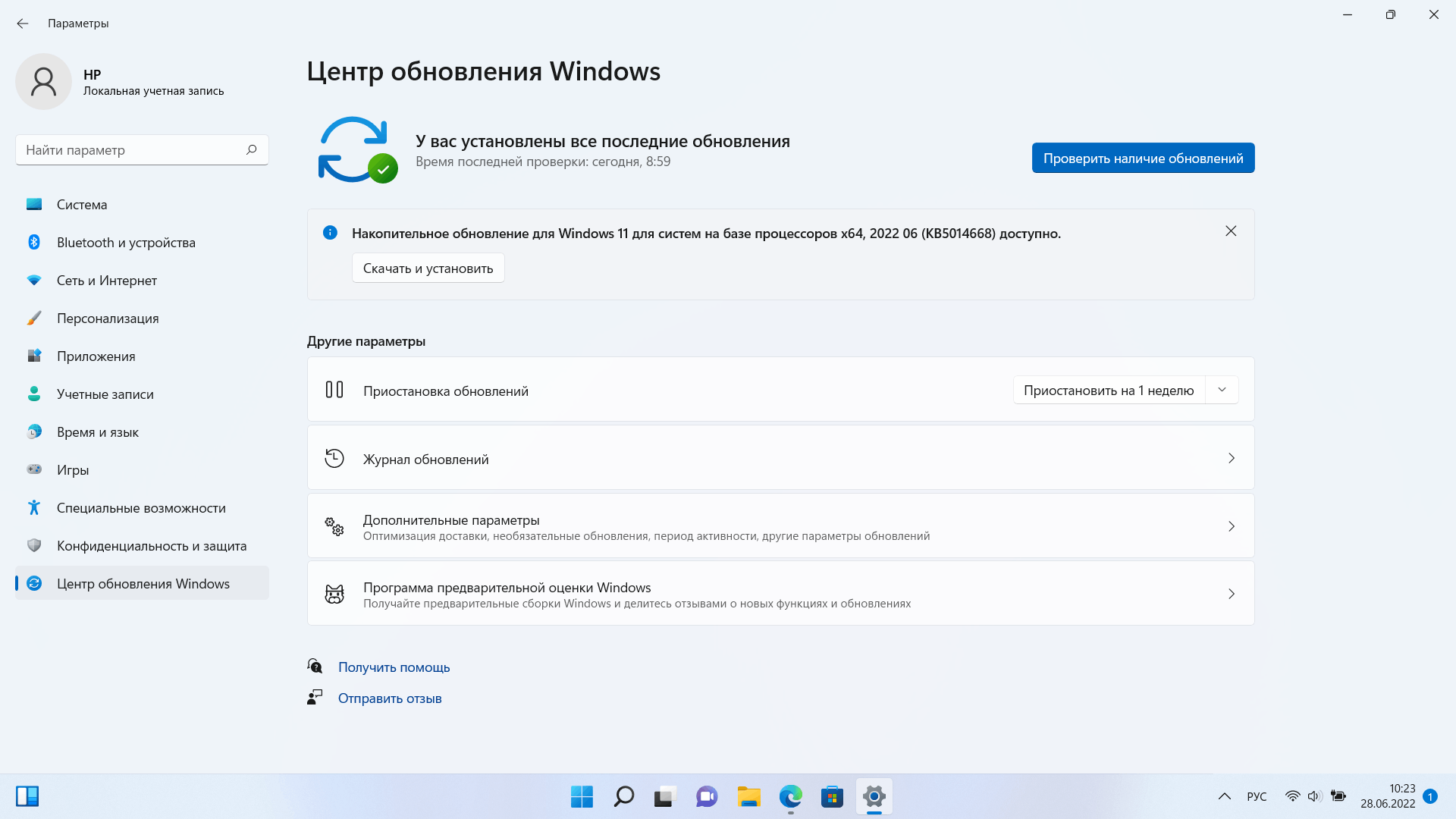Click the Время последней проверки status text
Image resolution: width=1456 pixels, height=819 pixels.
click(543, 162)
